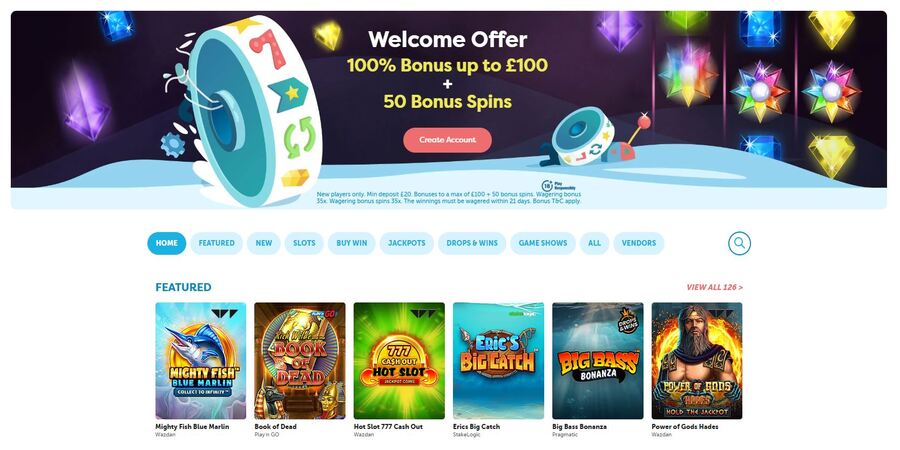Screen dimensions: 900x450
Task: Click the Create Account button
Action: click(x=447, y=140)
